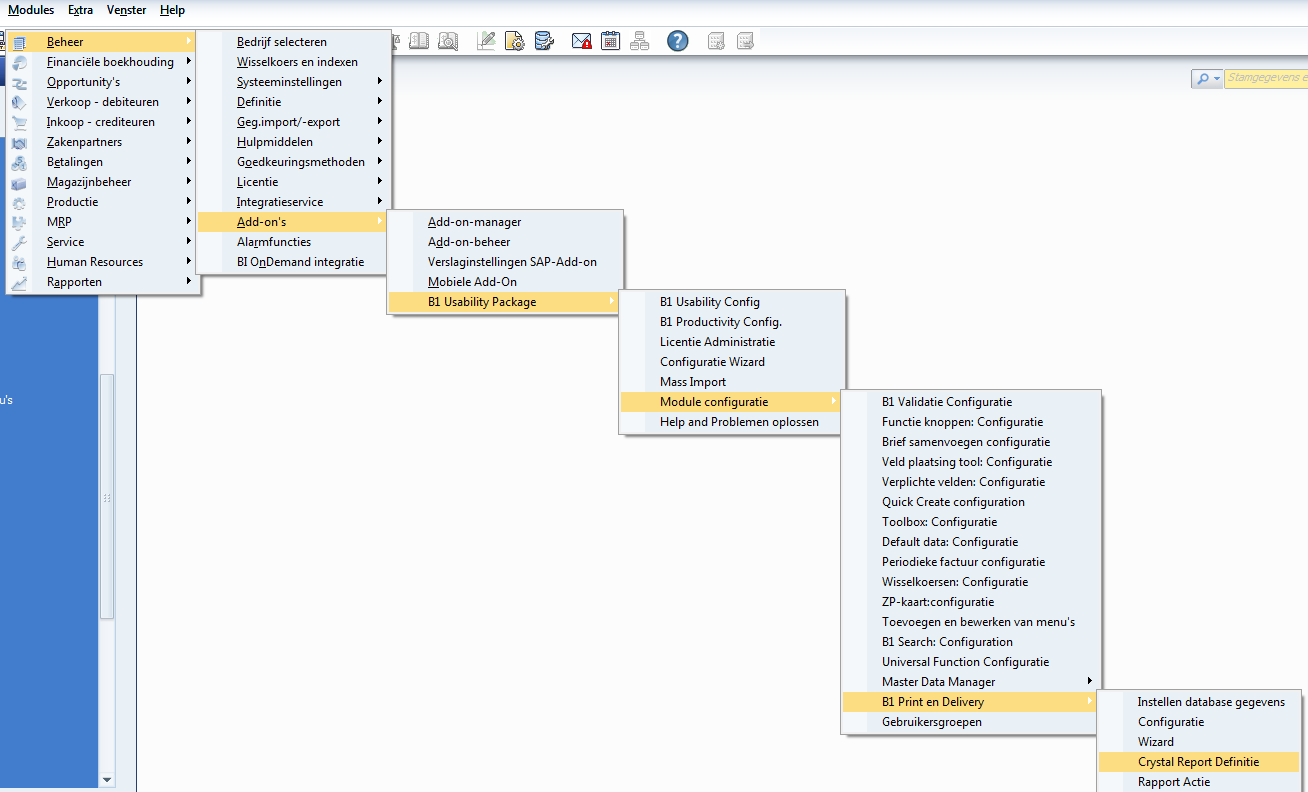Click the Inkoop shopping cart icon
This screenshot has height=792, width=1308.
[19, 122]
